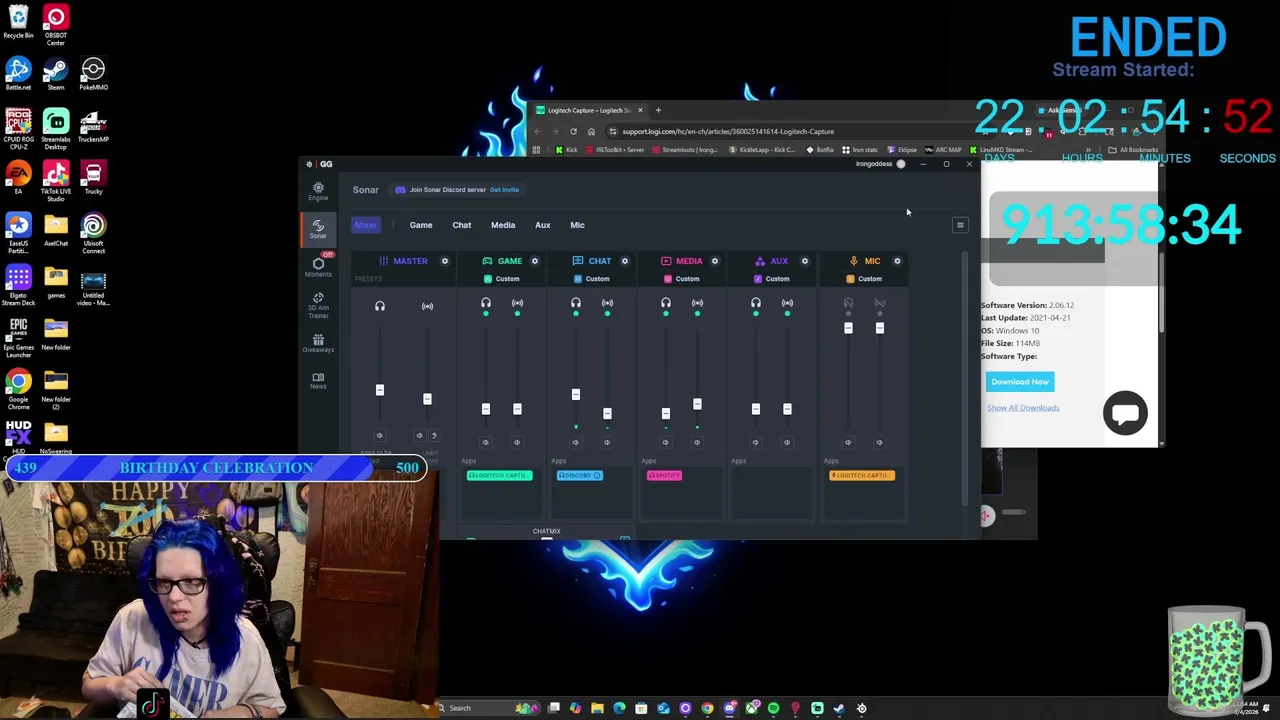Mute CHAT stream channel
The width and height of the screenshot is (1280, 720).
pyautogui.click(x=607, y=442)
